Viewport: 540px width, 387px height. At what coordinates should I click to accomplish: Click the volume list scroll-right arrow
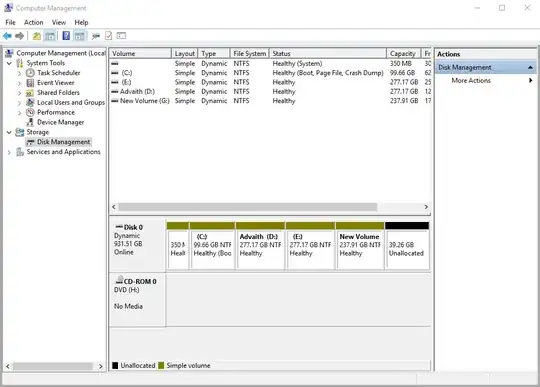(x=426, y=207)
